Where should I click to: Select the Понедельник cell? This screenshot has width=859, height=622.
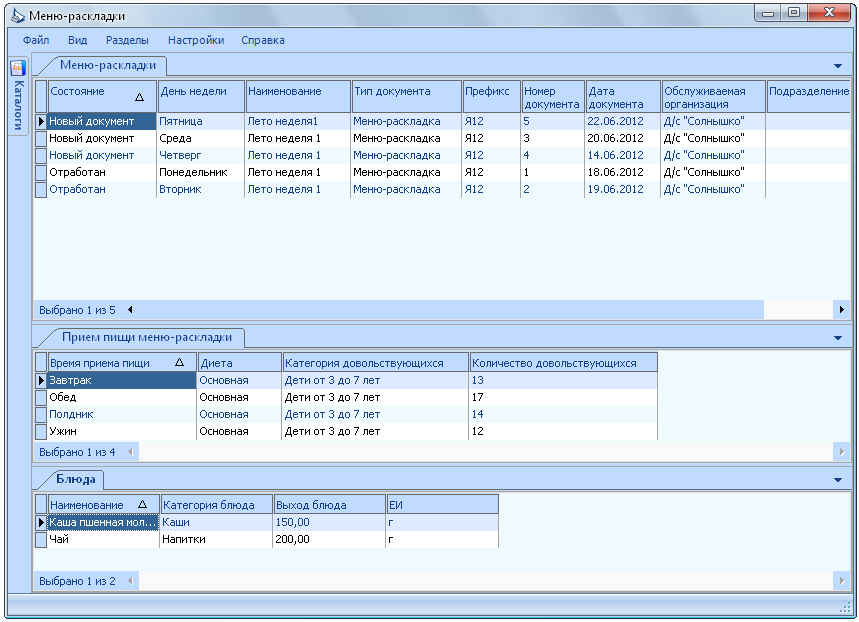tap(201, 172)
